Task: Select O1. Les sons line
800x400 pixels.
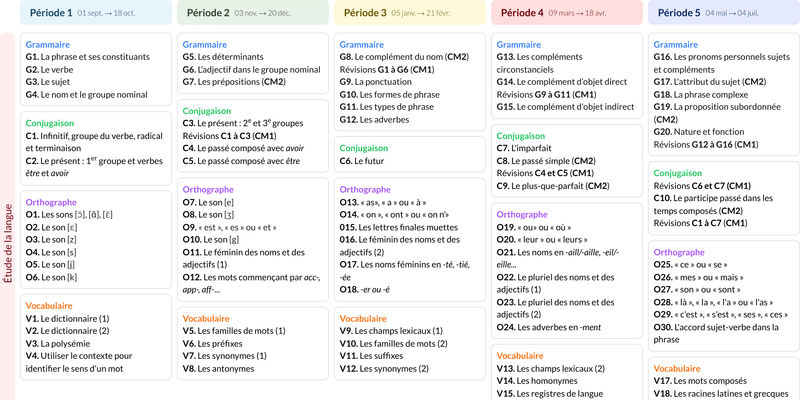Action: (x=69, y=215)
